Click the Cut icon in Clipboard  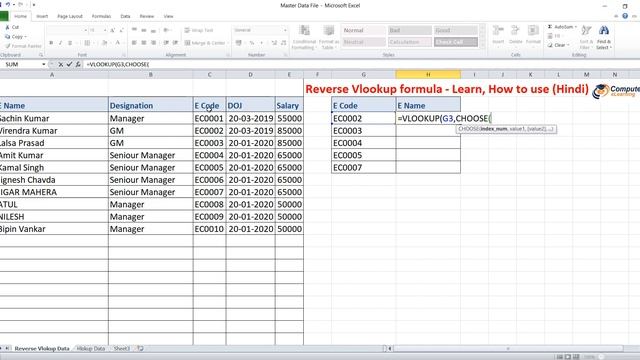click(x=7, y=27)
